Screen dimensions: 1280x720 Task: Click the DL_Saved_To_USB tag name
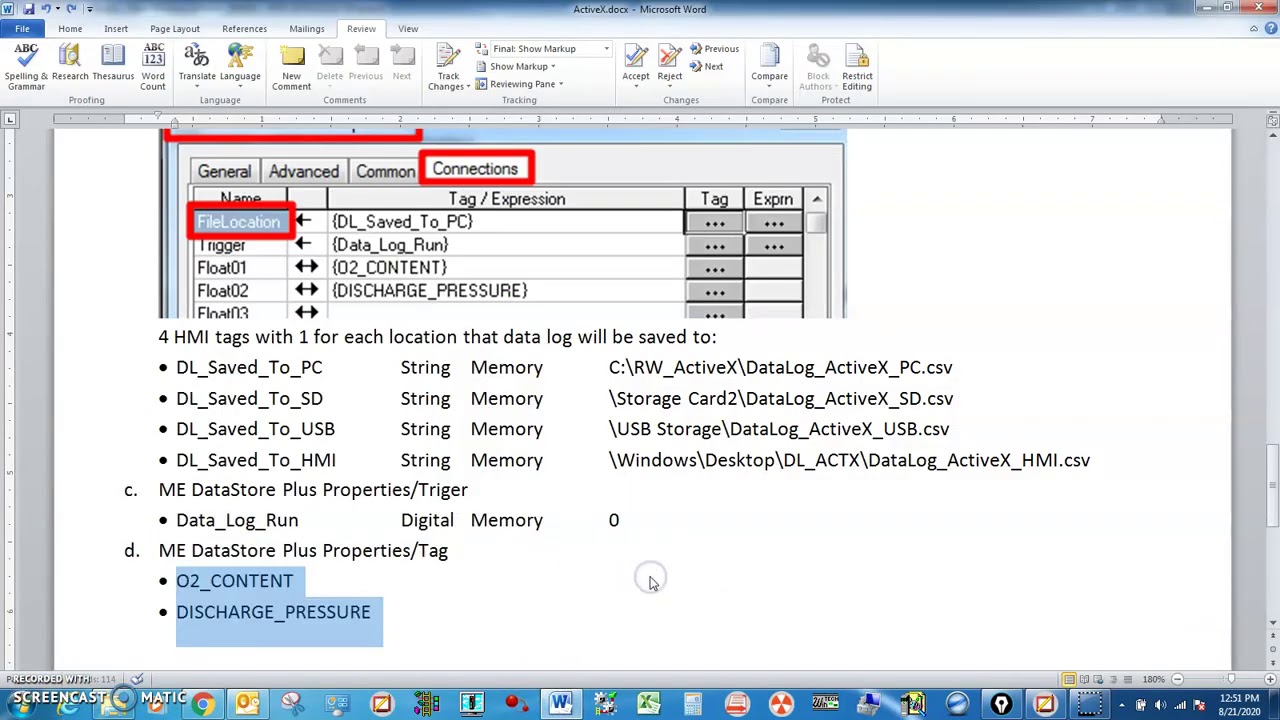point(255,429)
